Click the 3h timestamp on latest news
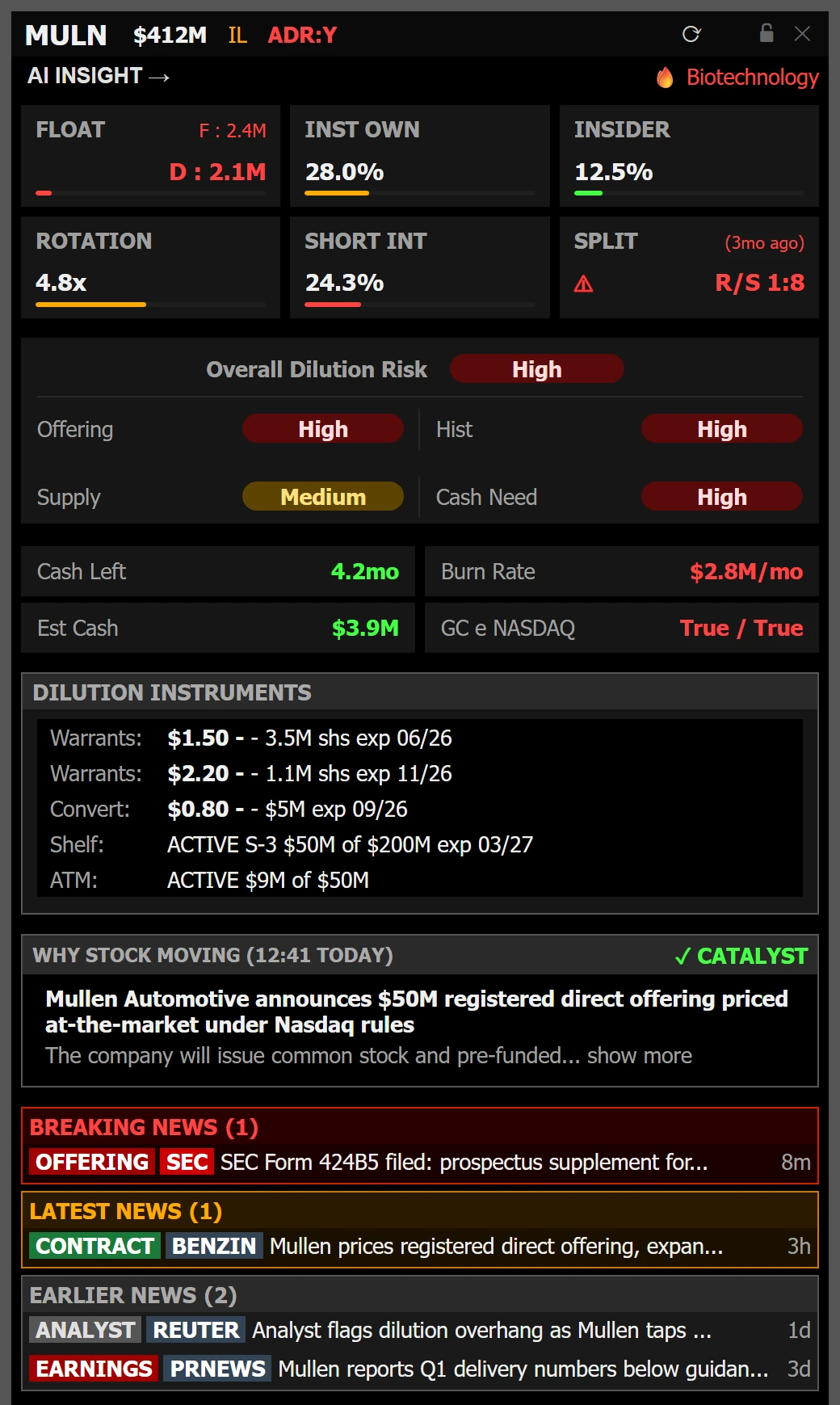The image size is (840, 1405). click(799, 1247)
